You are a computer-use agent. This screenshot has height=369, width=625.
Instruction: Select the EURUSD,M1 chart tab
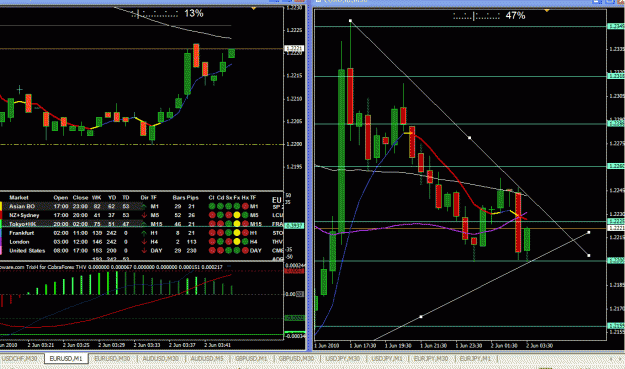coord(66,359)
